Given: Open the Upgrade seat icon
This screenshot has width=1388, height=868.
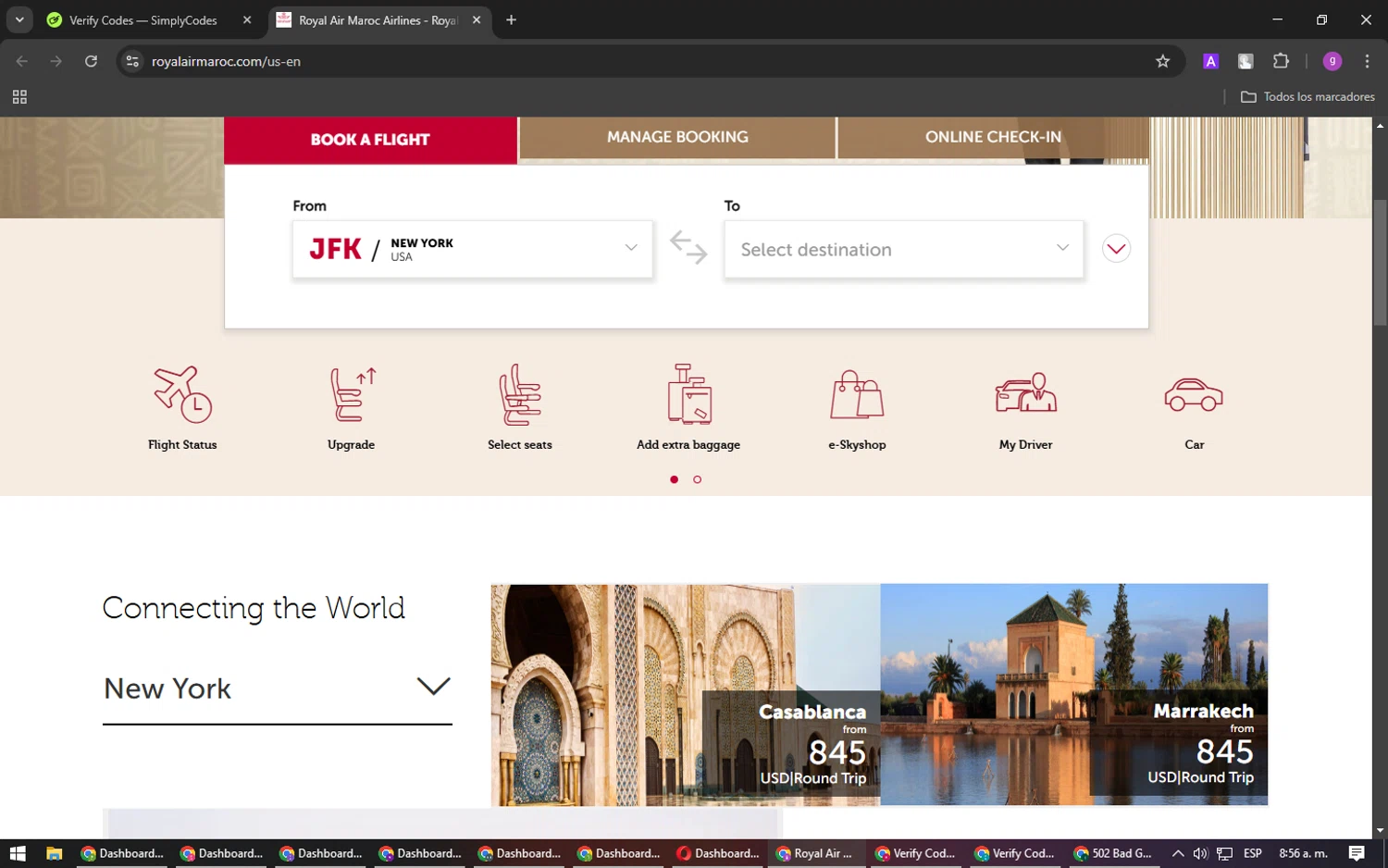Looking at the screenshot, I should pyautogui.click(x=352, y=395).
